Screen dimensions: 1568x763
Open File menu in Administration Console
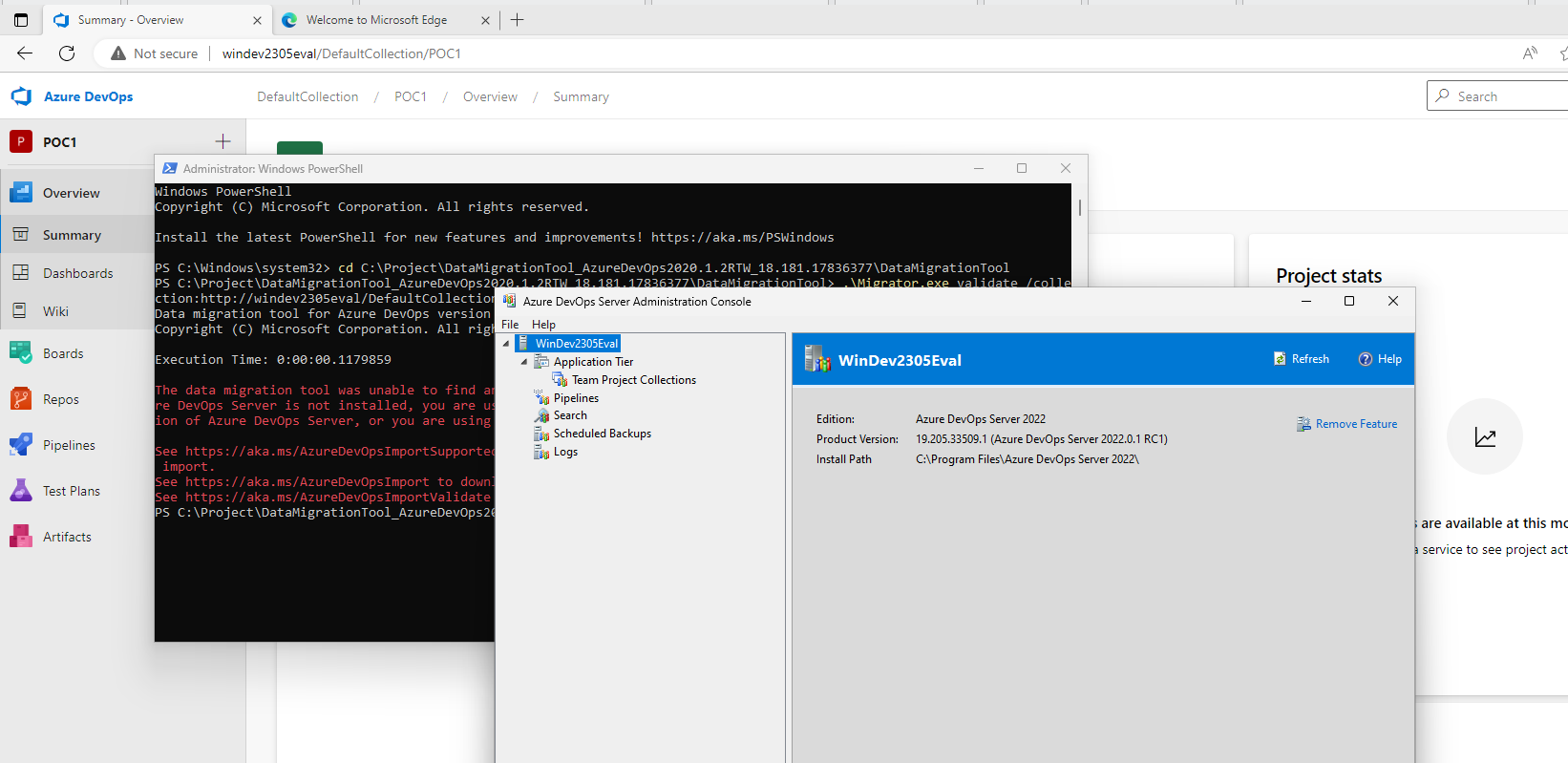(510, 325)
